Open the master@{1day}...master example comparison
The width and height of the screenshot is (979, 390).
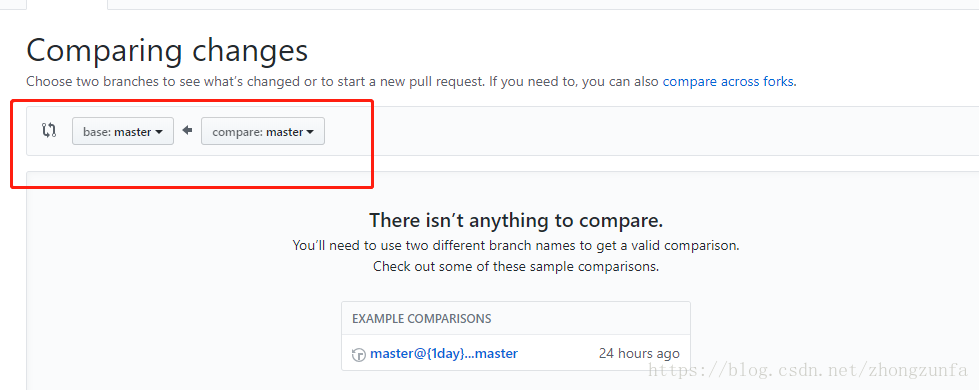coord(444,353)
